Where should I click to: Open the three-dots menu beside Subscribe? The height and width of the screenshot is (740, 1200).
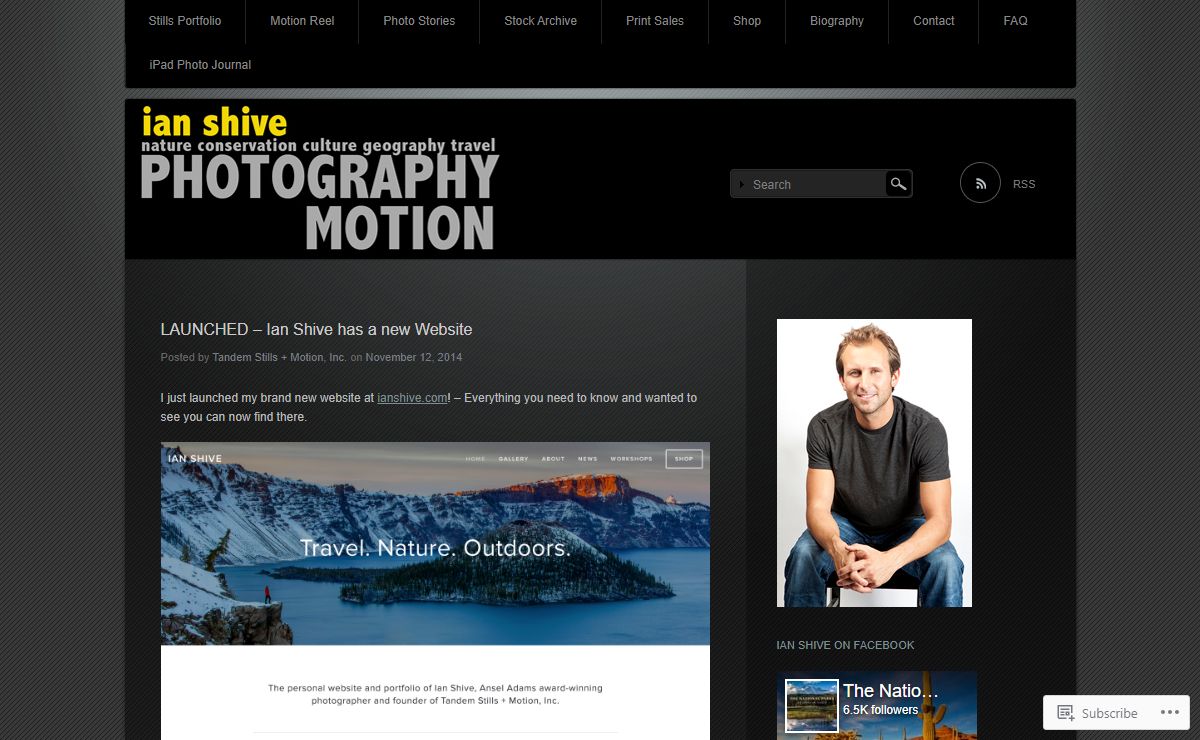[x=1169, y=713]
